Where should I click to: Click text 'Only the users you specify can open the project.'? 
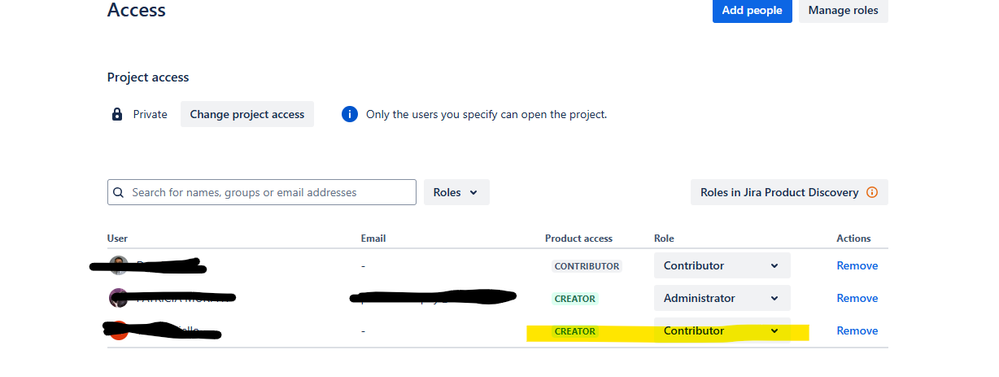point(486,115)
